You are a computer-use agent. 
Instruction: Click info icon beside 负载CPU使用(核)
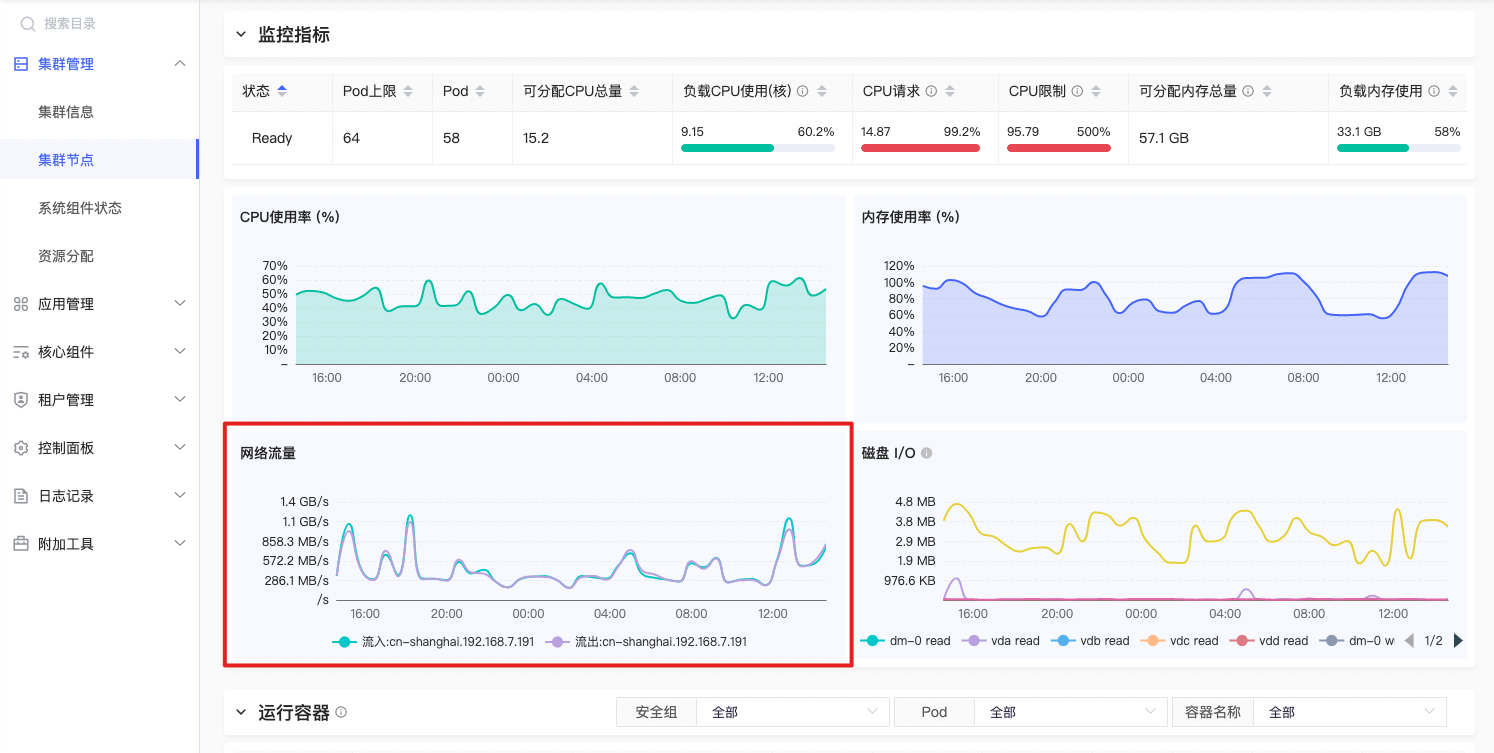point(802,91)
